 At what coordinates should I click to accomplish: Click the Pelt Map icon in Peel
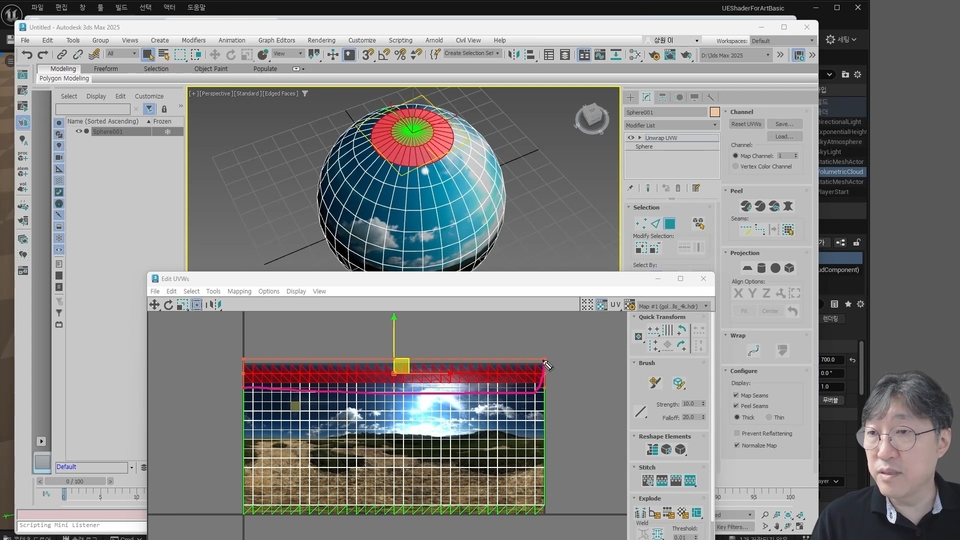click(788, 206)
